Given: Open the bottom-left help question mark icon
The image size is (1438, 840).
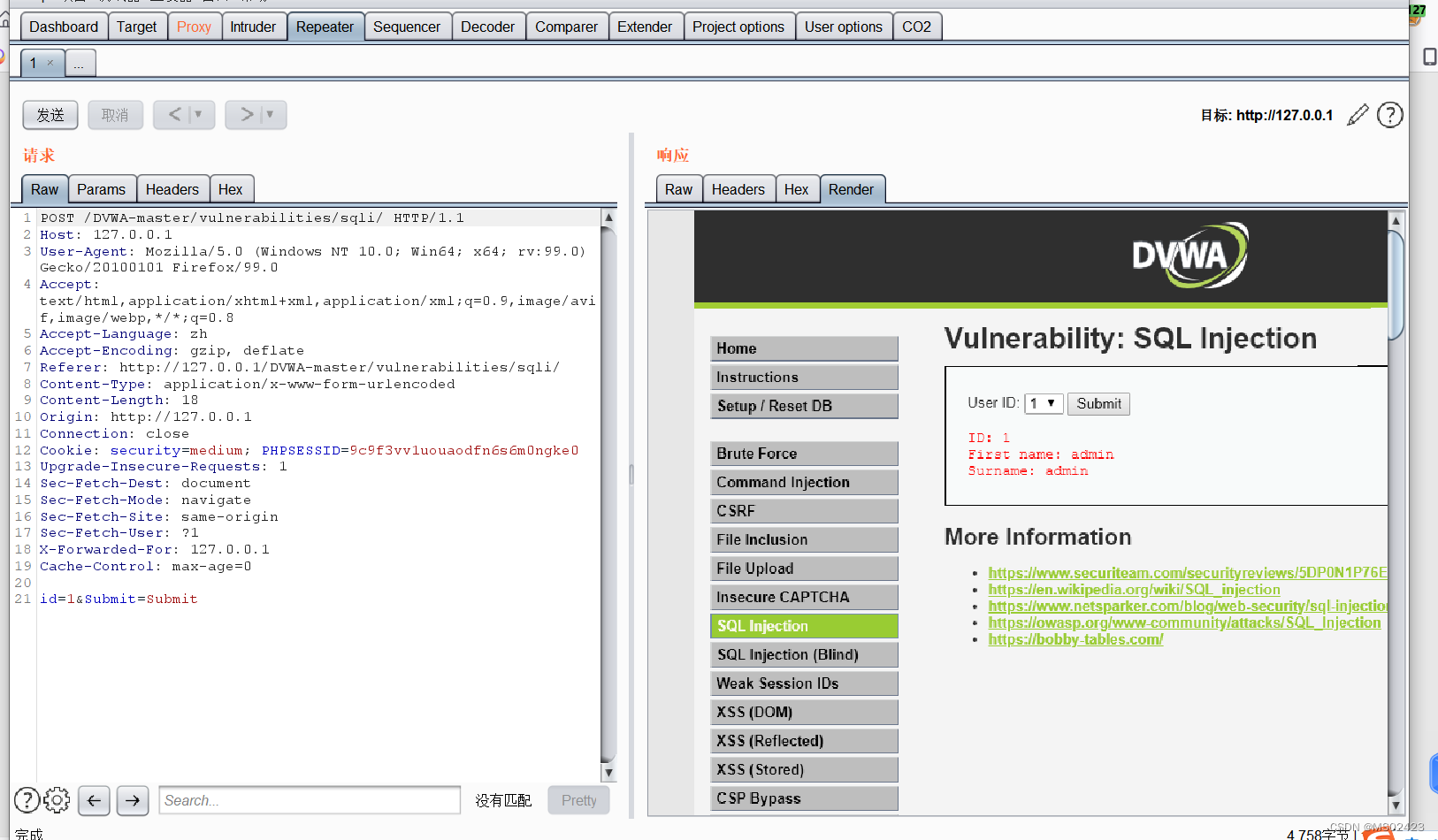Looking at the screenshot, I should [x=27, y=800].
